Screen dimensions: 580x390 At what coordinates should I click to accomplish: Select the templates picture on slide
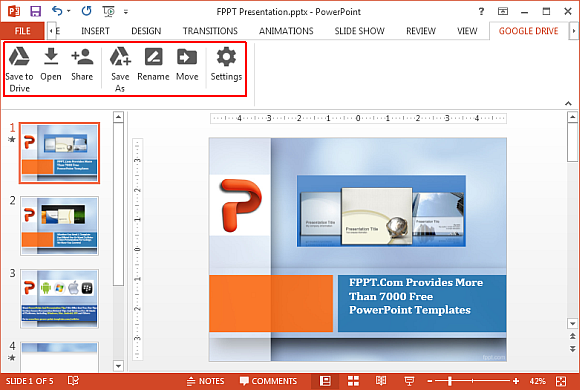pyautogui.click(x=381, y=211)
